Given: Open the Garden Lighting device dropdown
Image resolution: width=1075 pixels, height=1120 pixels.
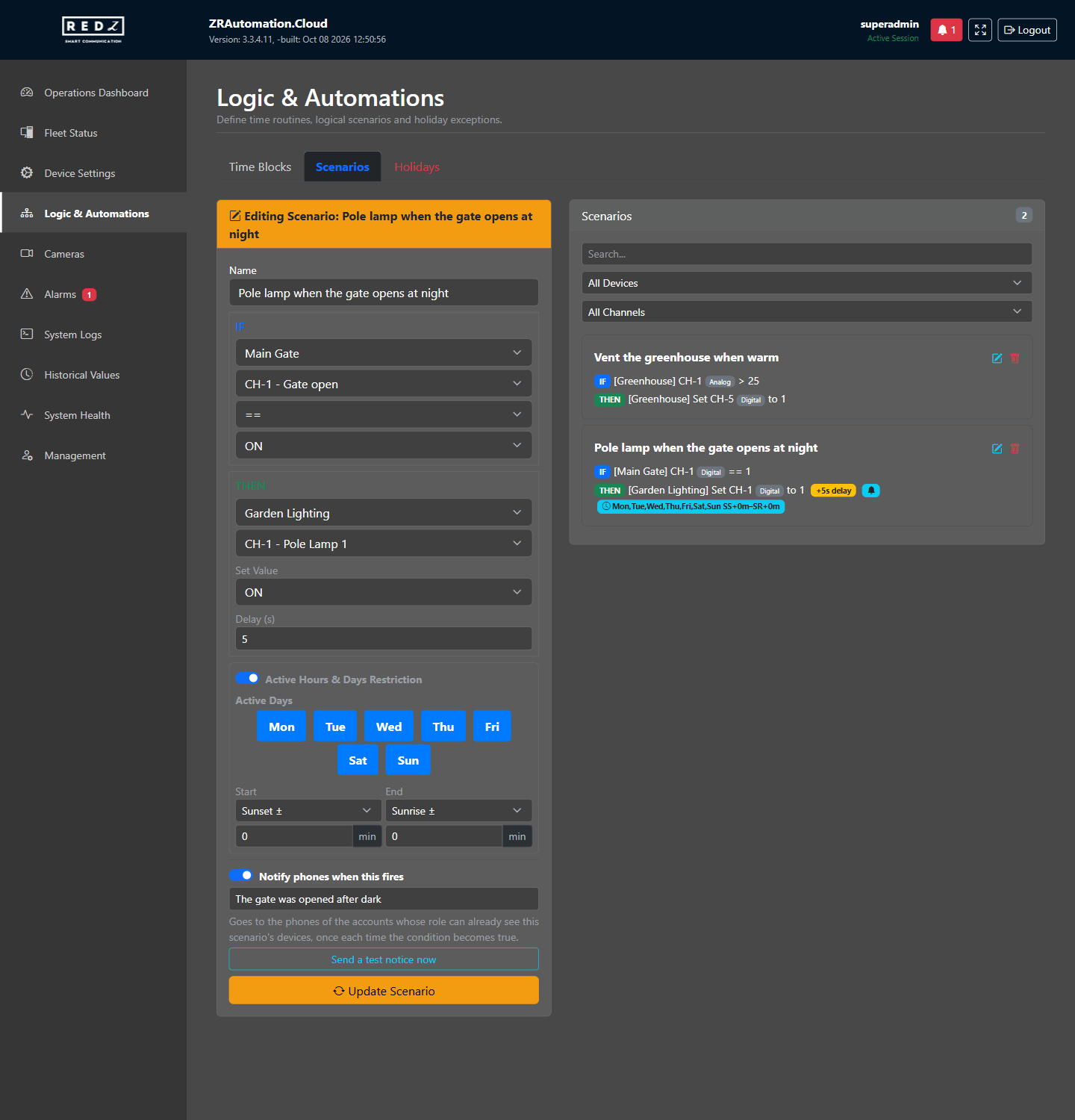Looking at the screenshot, I should pos(384,513).
